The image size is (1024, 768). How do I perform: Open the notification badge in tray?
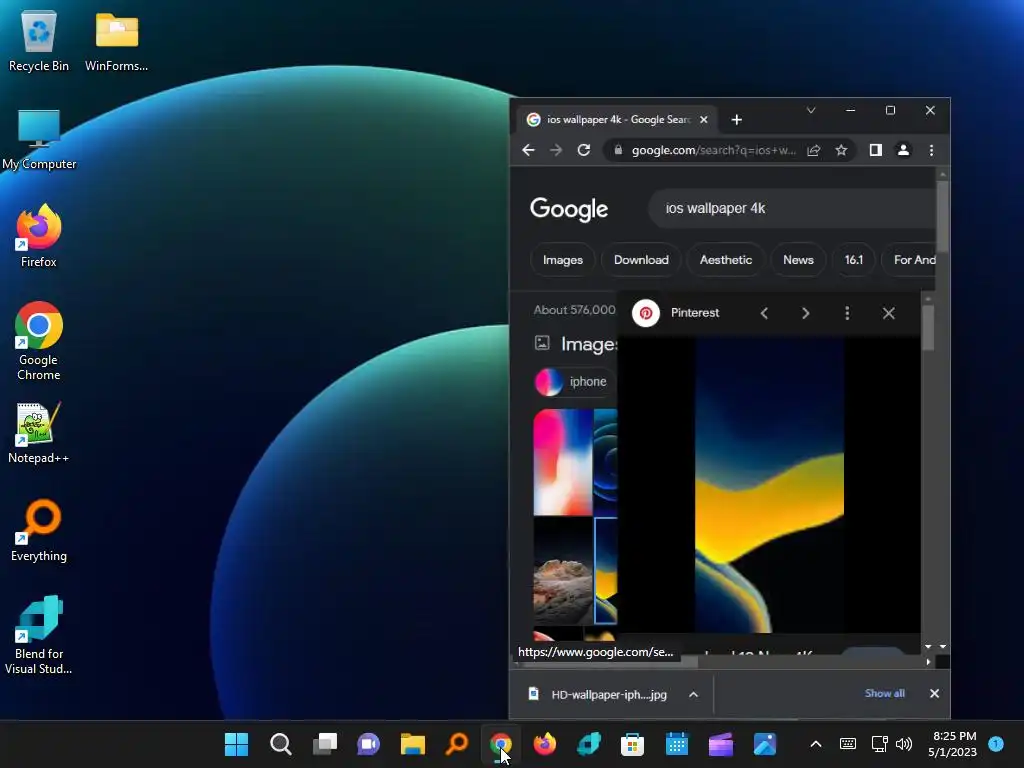[996, 743]
